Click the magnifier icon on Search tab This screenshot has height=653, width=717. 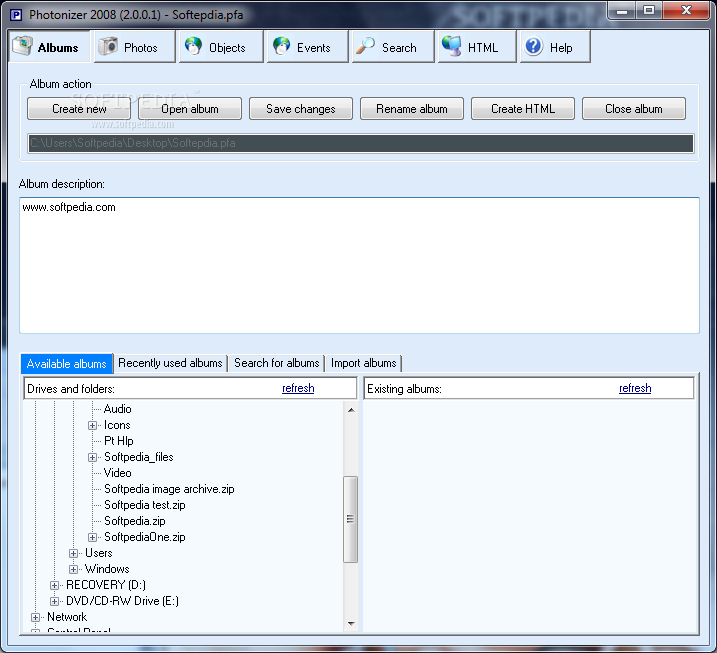click(x=365, y=46)
